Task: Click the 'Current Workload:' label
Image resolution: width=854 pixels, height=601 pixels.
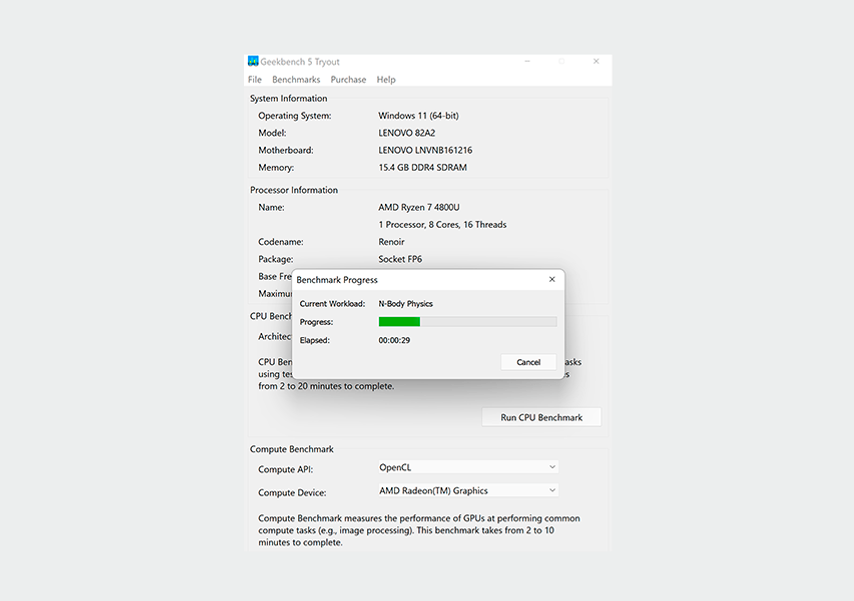Action: (x=332, y=304)
